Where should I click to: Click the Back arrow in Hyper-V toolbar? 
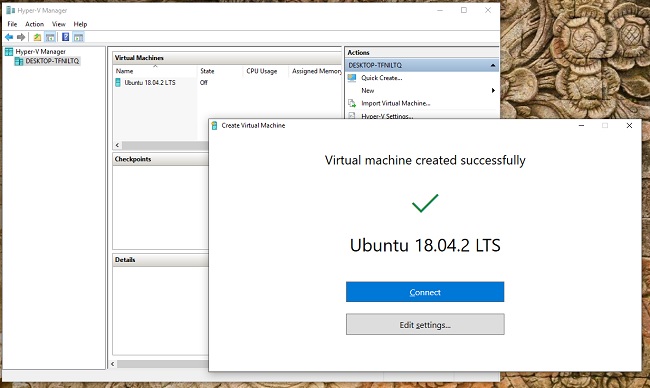9,37
